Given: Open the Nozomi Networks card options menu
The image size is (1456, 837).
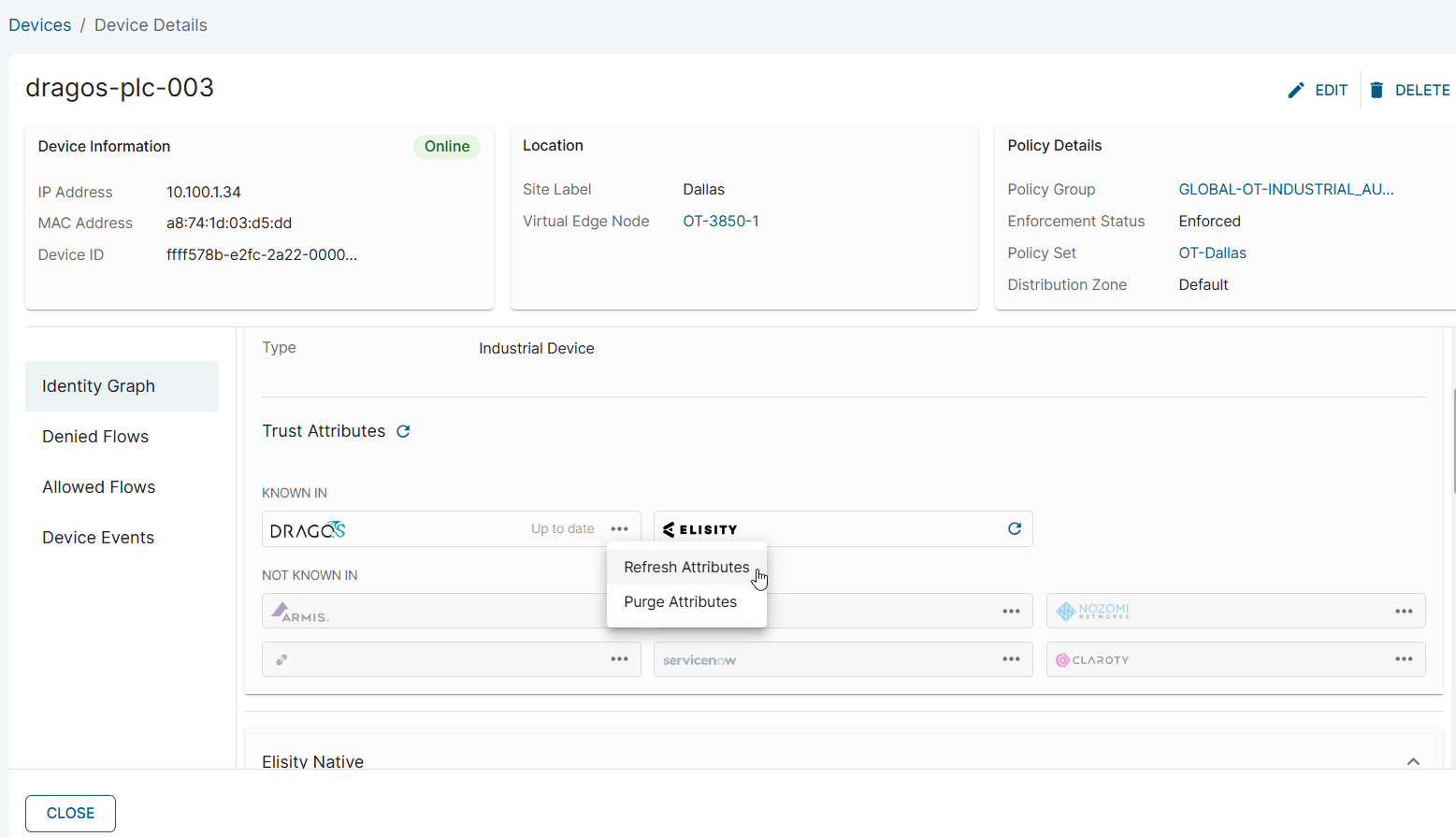Looking at the screenshot, I should [x=1404, y=611].
